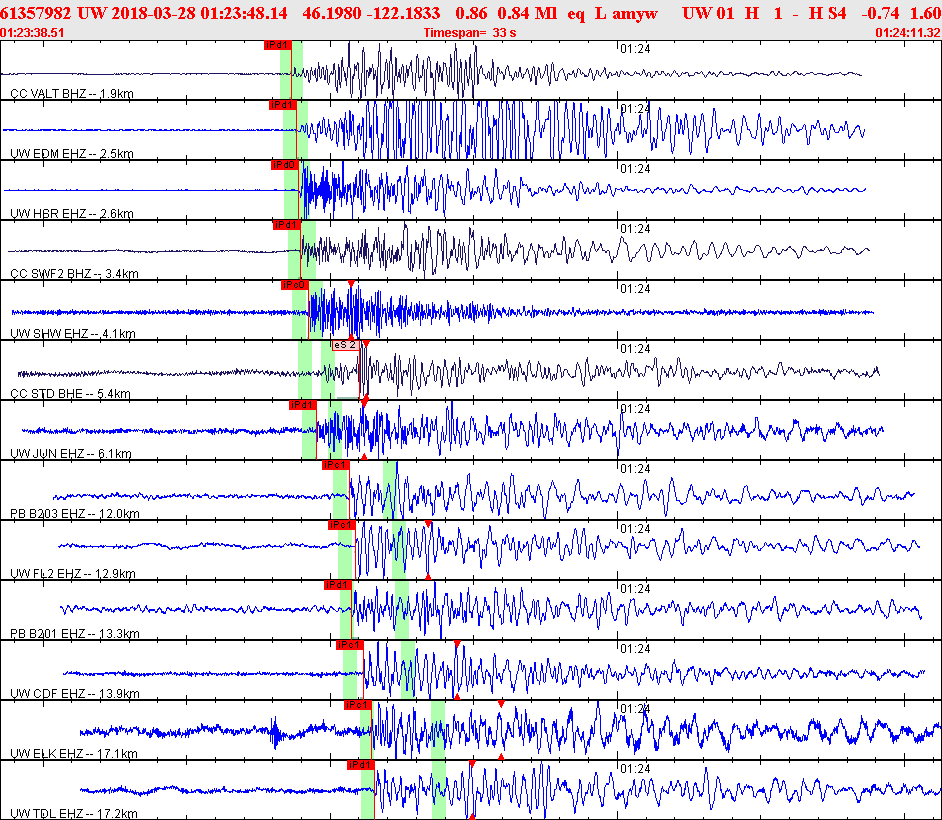
Task: Click the iPd1 pick flag on UW JUN trace
Action: pos(303,405)
